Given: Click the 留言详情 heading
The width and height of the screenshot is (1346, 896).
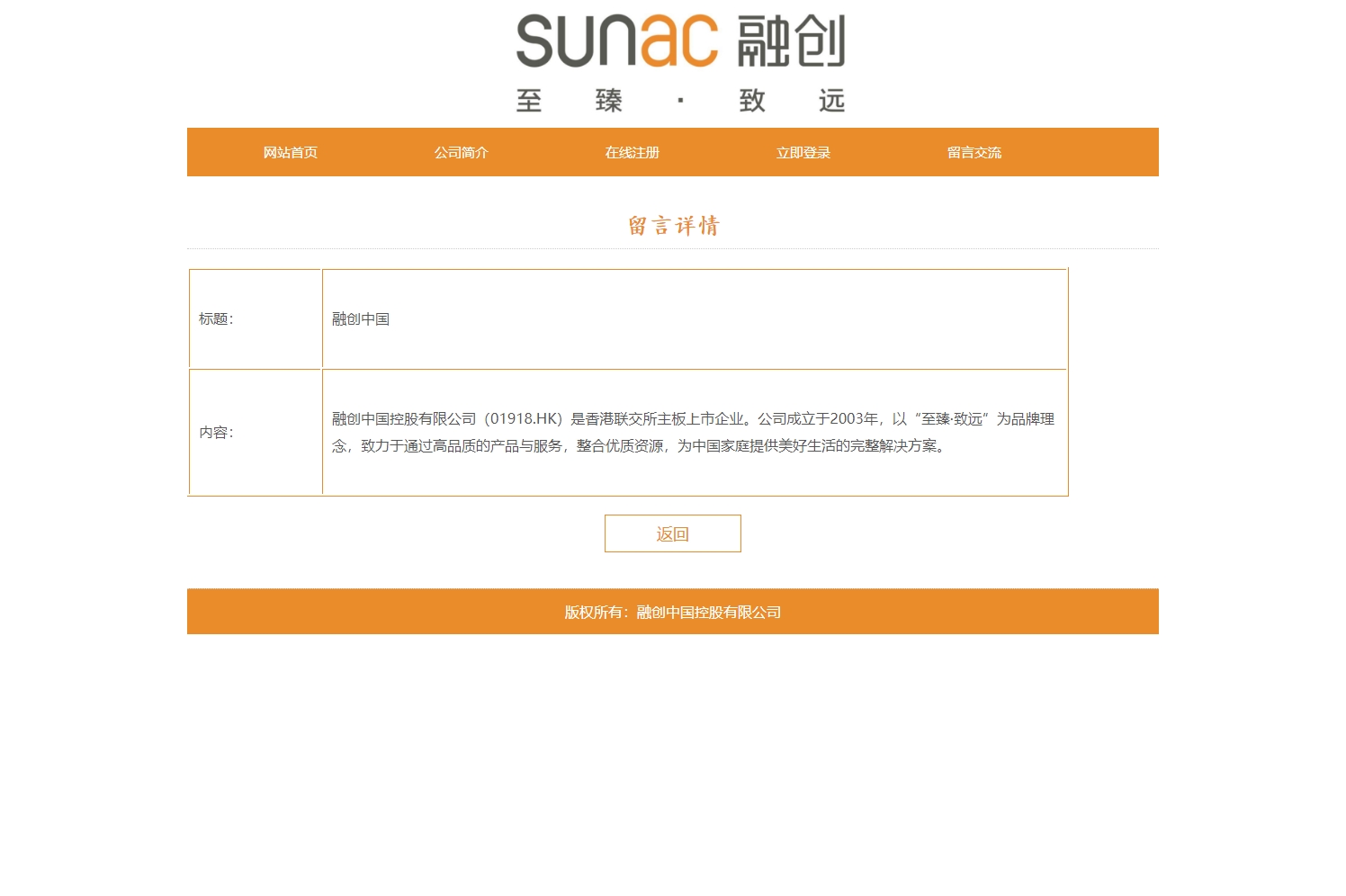Looking at the screenshot, I should [x=674, y=226].
